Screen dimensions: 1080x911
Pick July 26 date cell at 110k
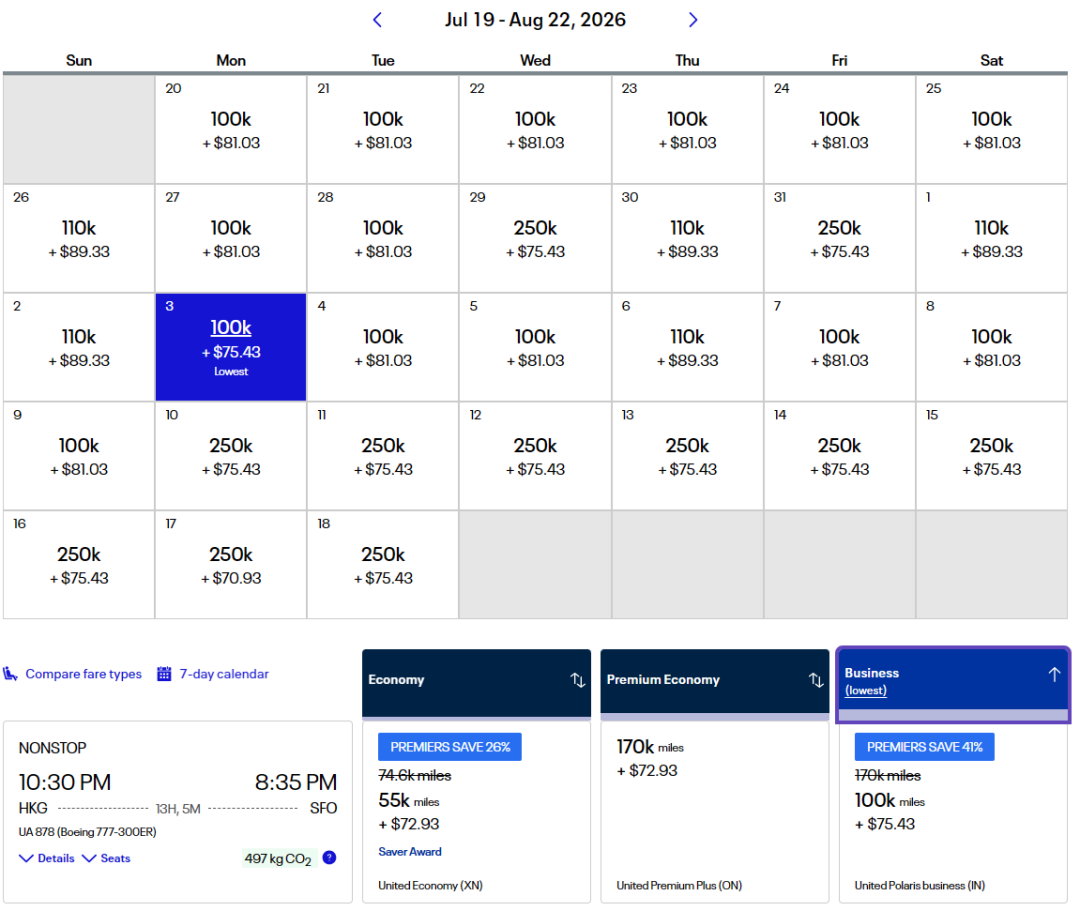pos(79,238)
